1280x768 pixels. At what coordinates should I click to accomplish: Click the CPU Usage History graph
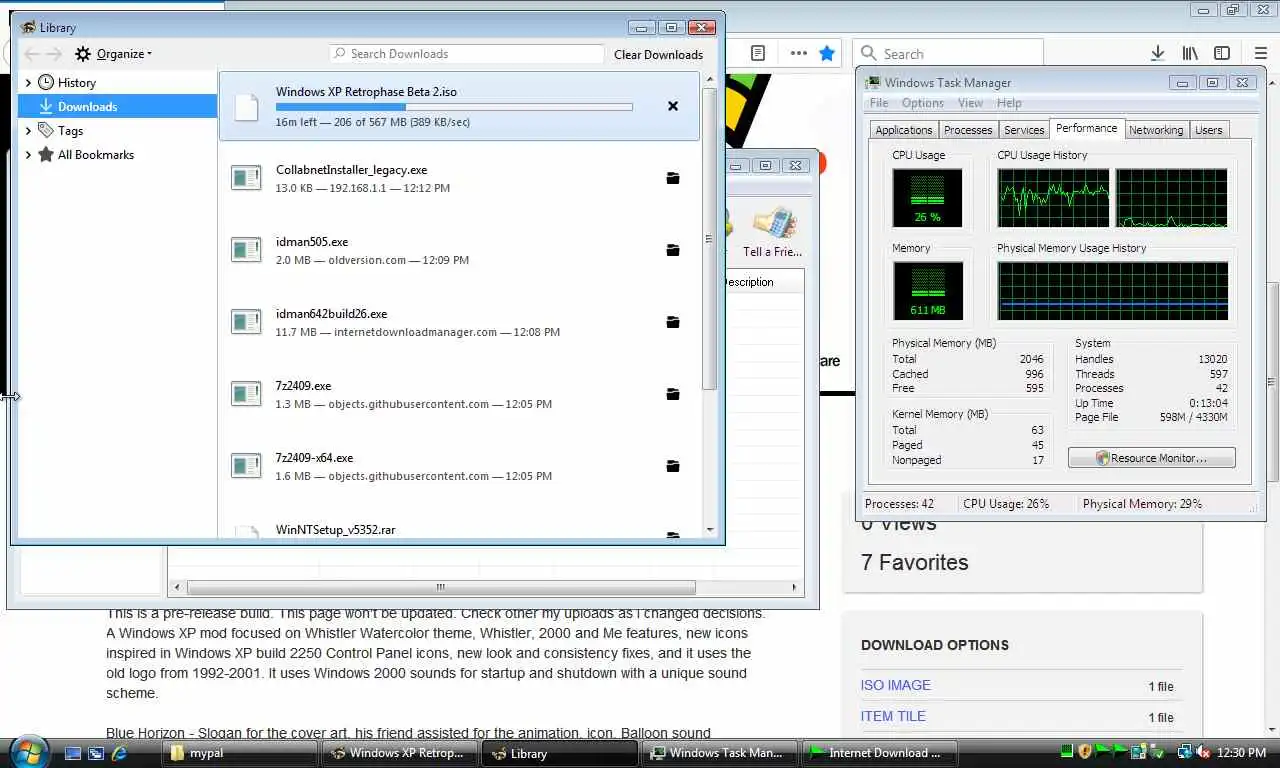1112,198
